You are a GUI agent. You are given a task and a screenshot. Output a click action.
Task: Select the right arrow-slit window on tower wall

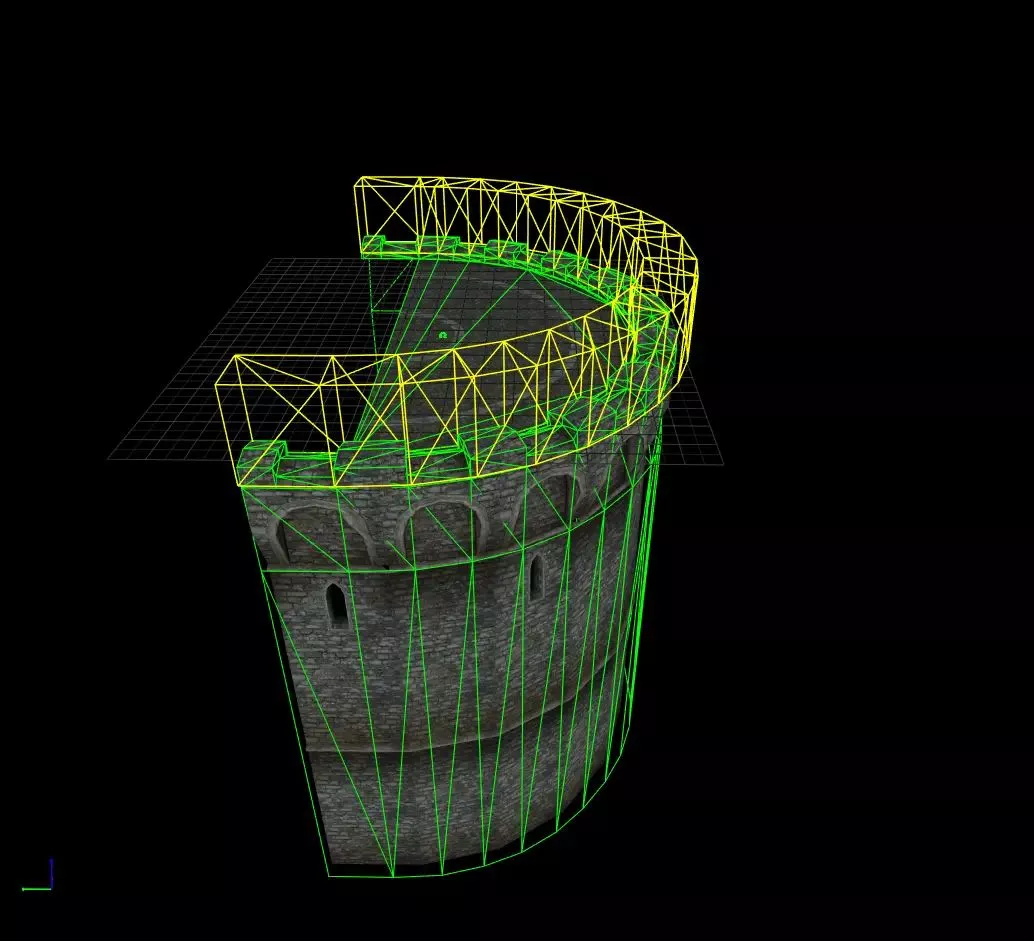[535, 577]
